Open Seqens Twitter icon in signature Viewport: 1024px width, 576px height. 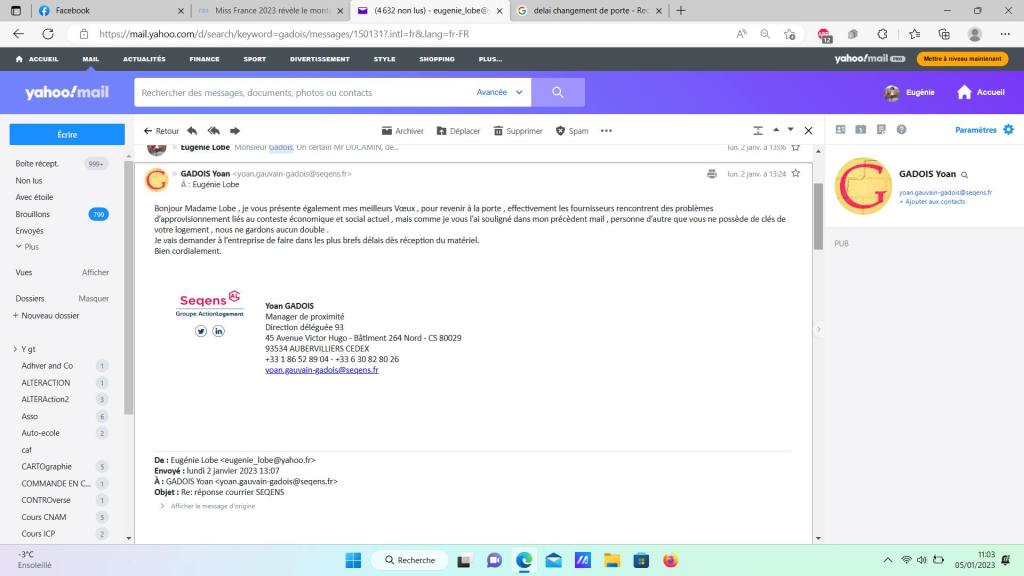coord(201,331)
